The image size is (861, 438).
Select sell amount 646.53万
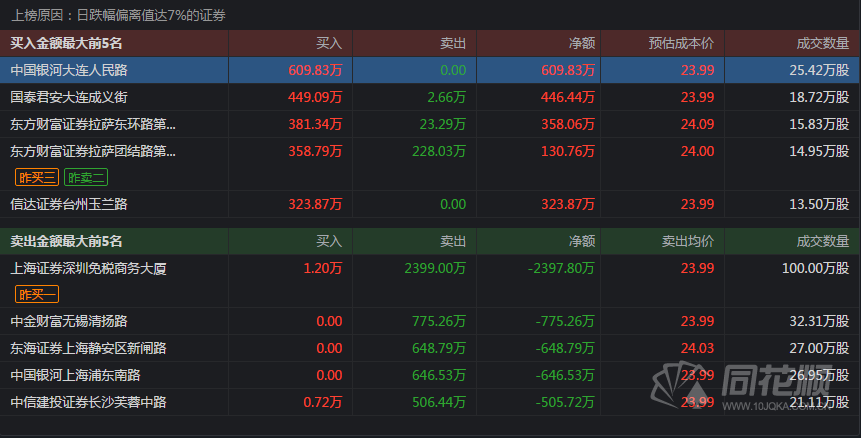[x=439, y=375]
